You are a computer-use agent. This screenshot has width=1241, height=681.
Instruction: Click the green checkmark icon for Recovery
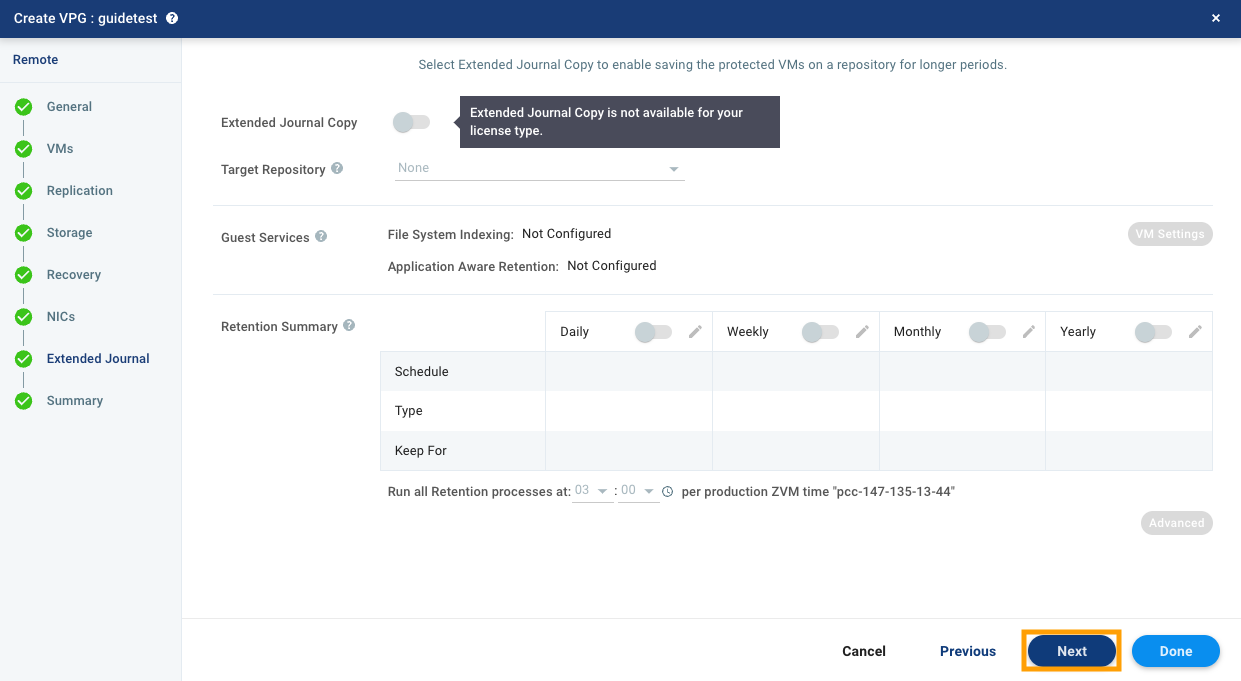24,275
